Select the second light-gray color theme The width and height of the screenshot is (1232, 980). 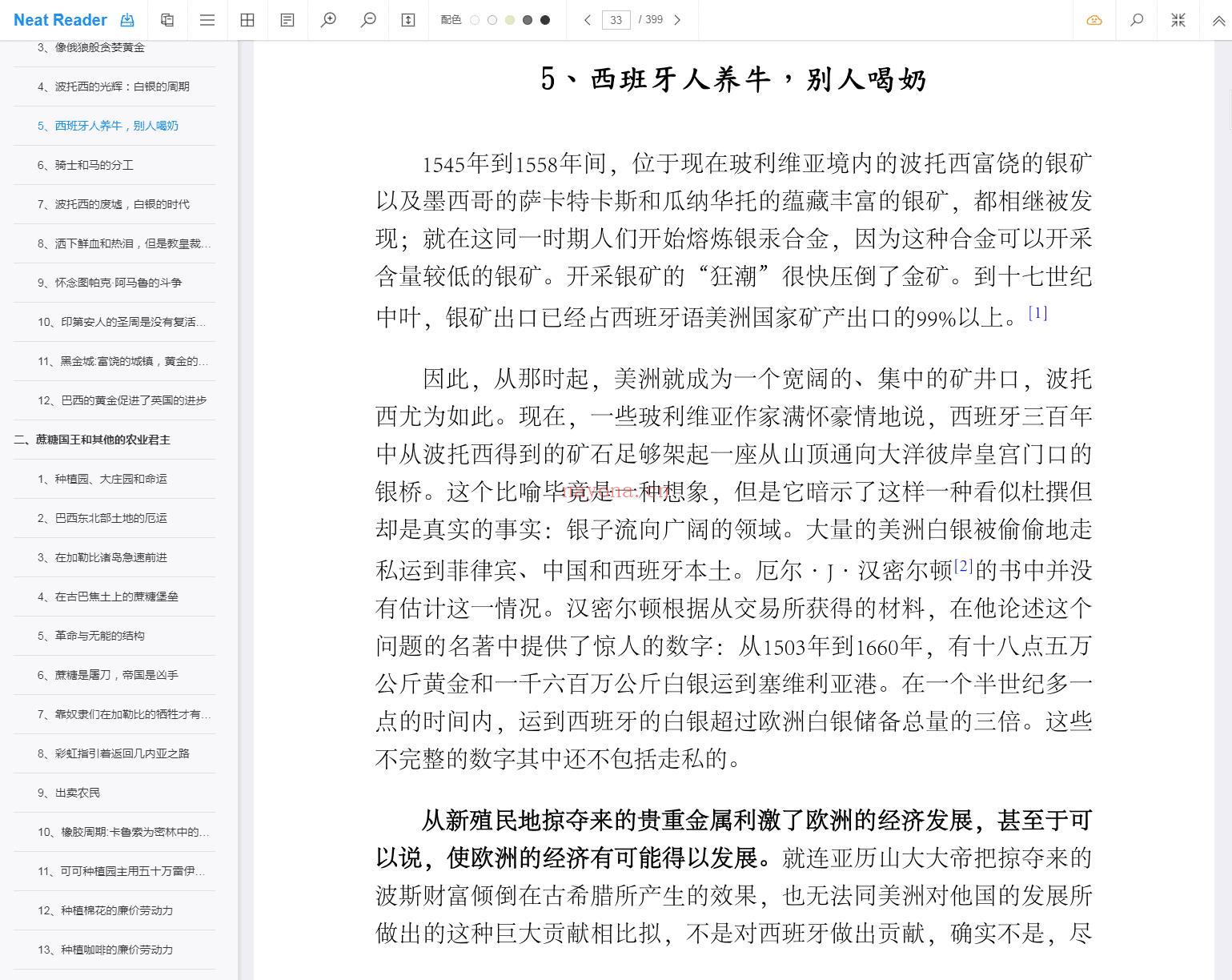pyautogui.click(x=492, y=20)
